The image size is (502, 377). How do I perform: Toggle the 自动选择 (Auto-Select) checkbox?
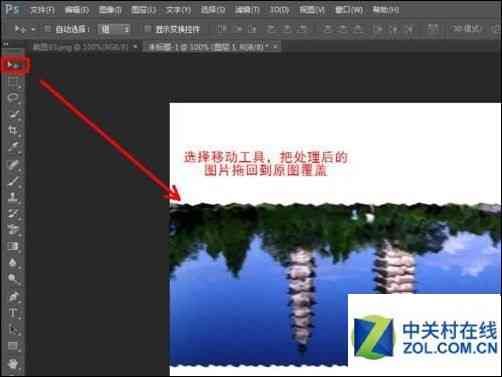point(47,29)
